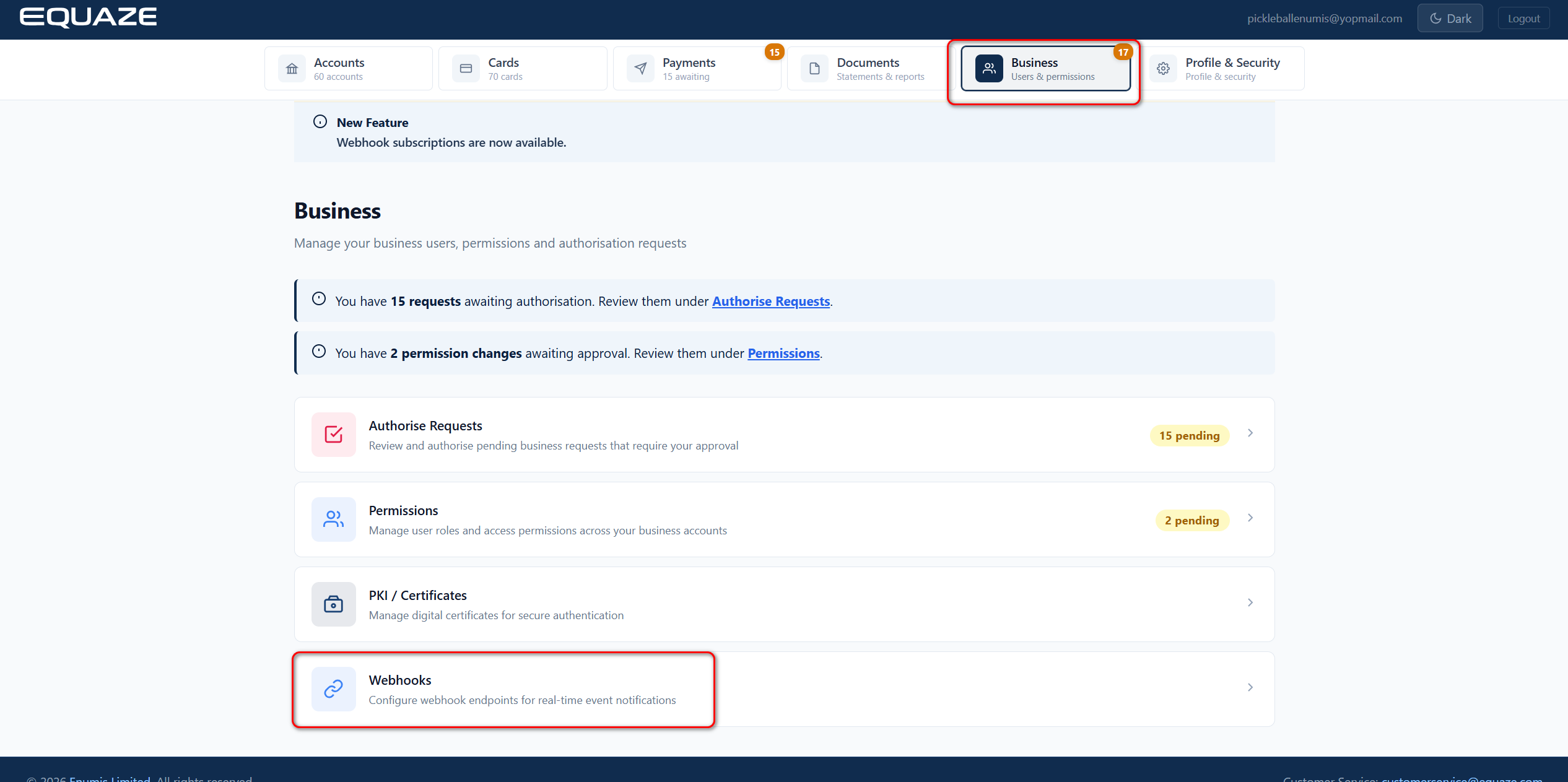Click the New Feature info icon
Image resolution: width=1568 pixels, height=782 pixels.
320,121
